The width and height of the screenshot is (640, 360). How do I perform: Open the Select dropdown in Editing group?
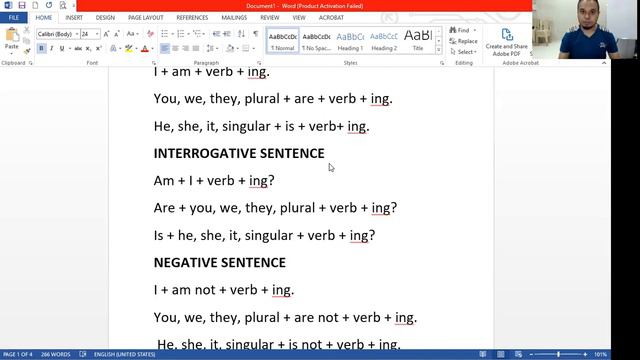(x=463, y=52)
